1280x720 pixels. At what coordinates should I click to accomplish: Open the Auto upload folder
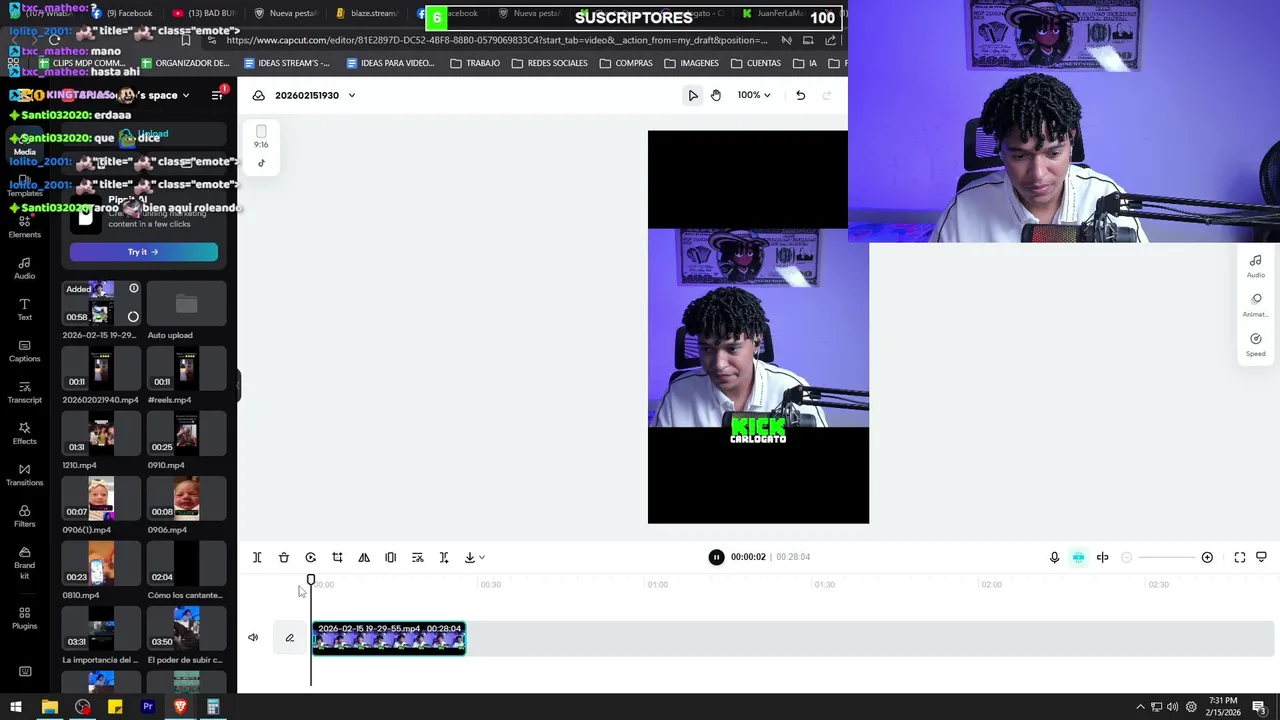pyautogui.click(x=186, y=303)
